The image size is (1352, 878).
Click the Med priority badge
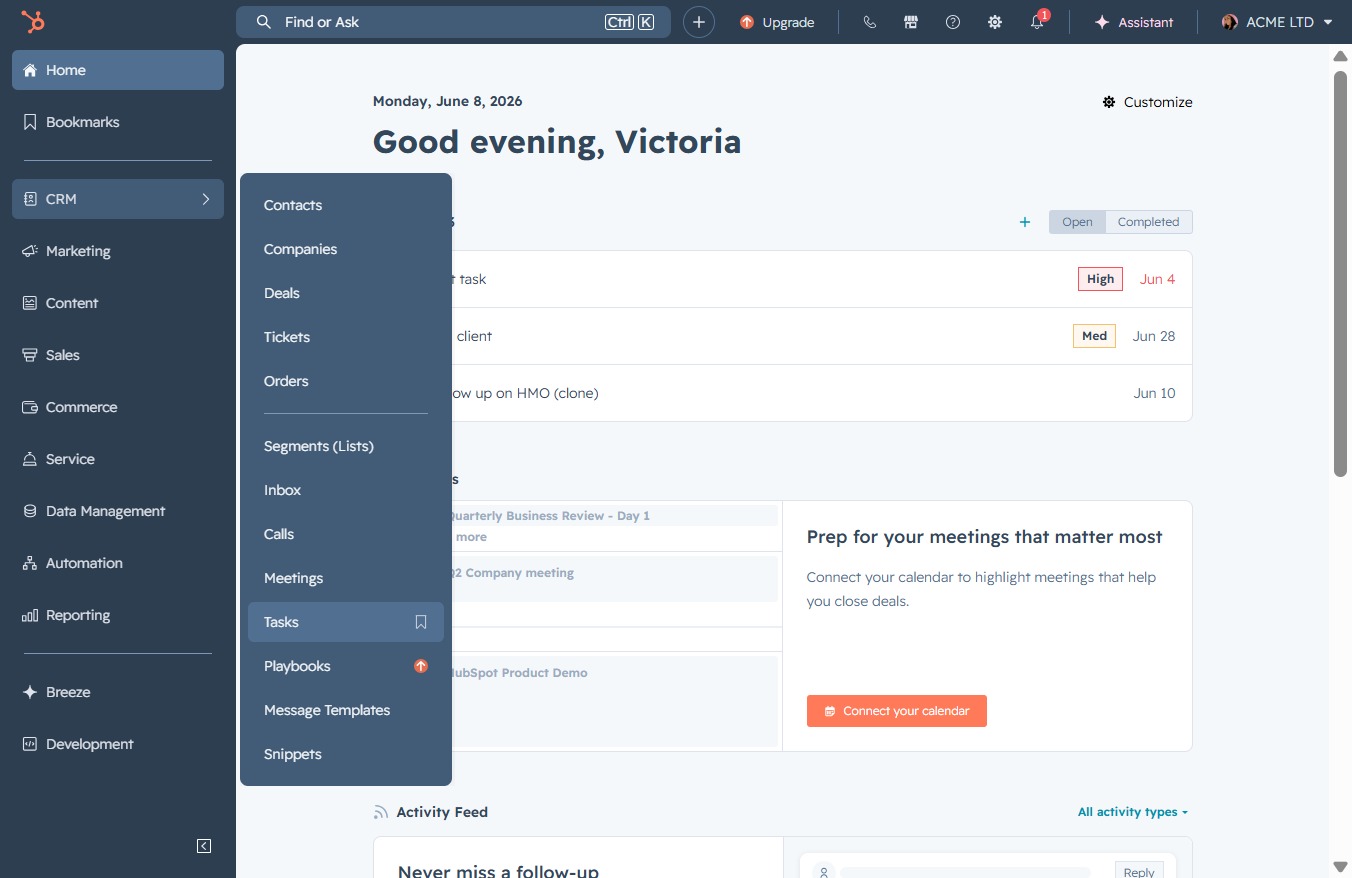1094,336
